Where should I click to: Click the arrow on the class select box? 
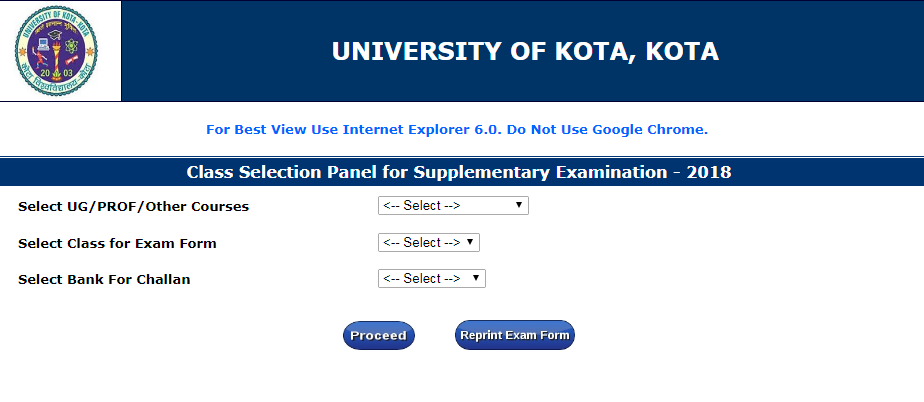click(x=471, y=243)
